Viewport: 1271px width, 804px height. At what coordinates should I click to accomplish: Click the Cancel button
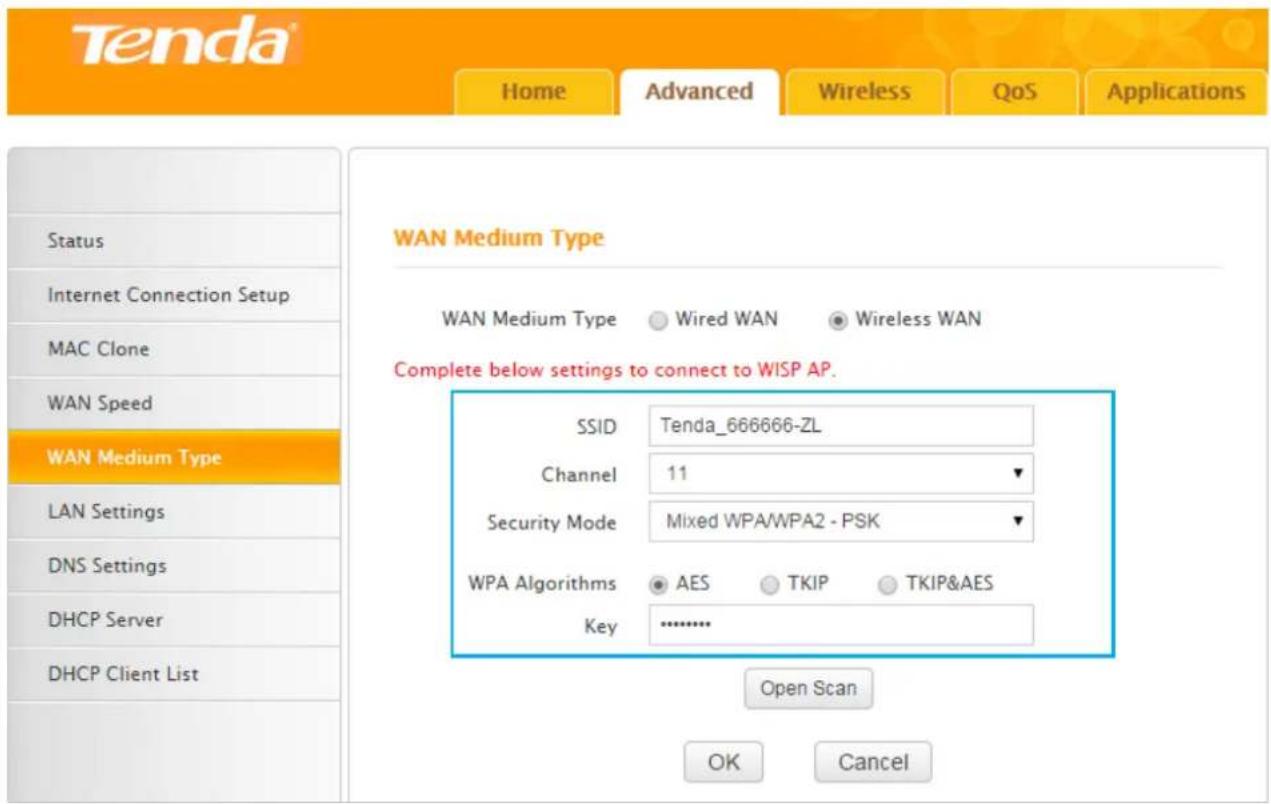tap(873, 762)
